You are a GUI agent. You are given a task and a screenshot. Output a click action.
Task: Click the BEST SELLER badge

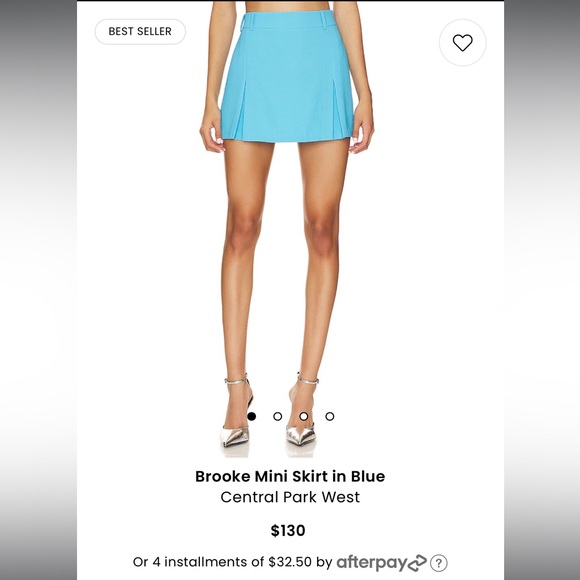[x=140, y=31]
